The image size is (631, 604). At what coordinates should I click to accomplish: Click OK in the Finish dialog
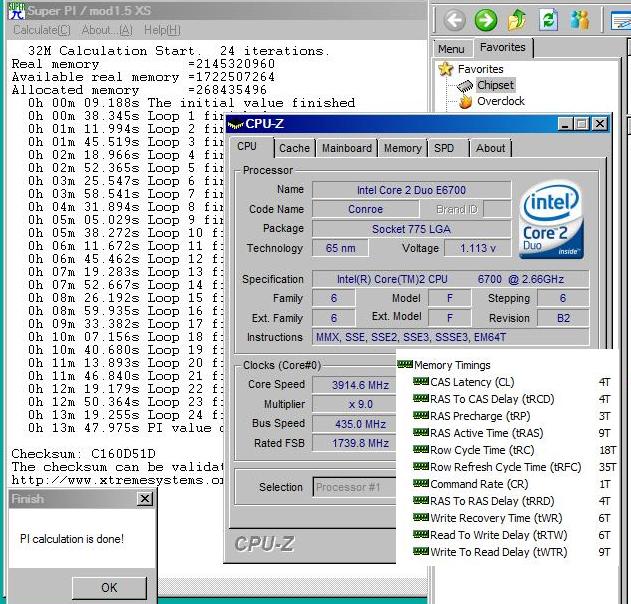(x=109, y=588)
